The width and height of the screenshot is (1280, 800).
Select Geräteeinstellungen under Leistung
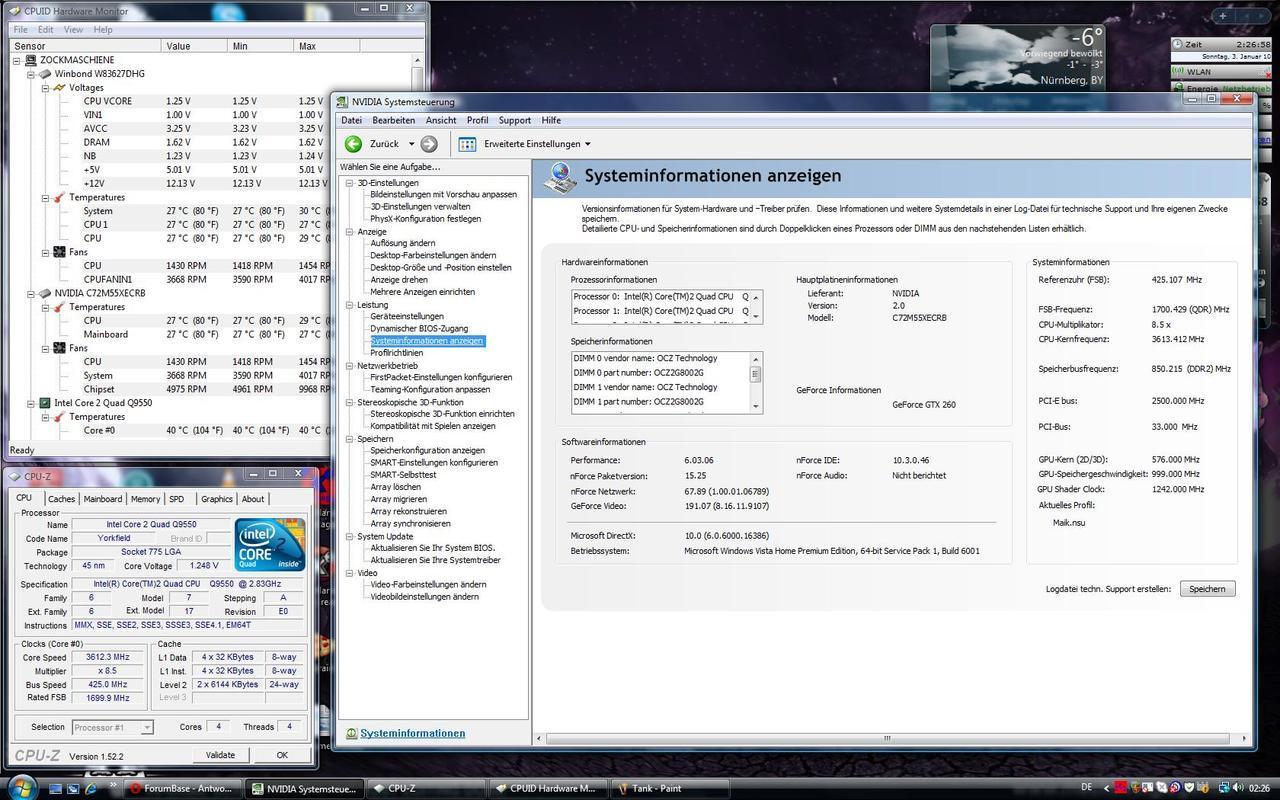pos(406,316)
